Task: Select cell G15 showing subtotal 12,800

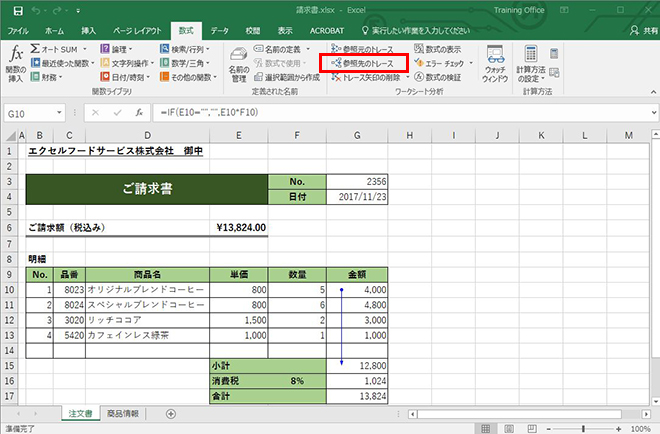Action: tap(357, 365)
